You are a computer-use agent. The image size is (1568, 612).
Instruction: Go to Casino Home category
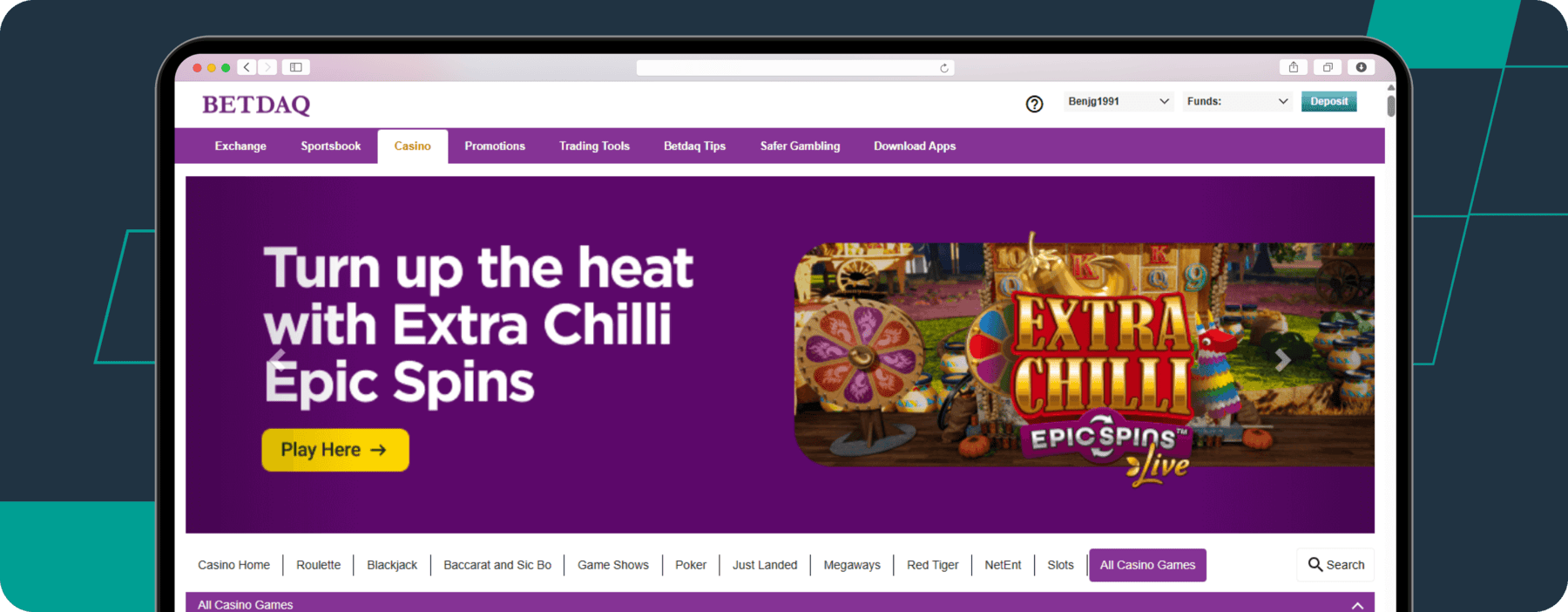click(233, 565)
